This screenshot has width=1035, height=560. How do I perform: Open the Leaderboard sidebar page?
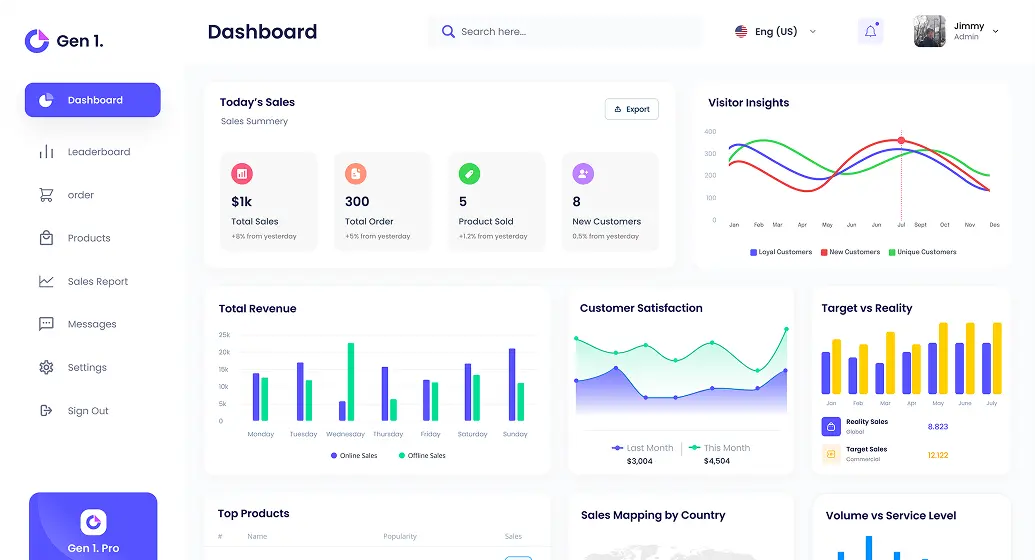click(x=98, y=152)
